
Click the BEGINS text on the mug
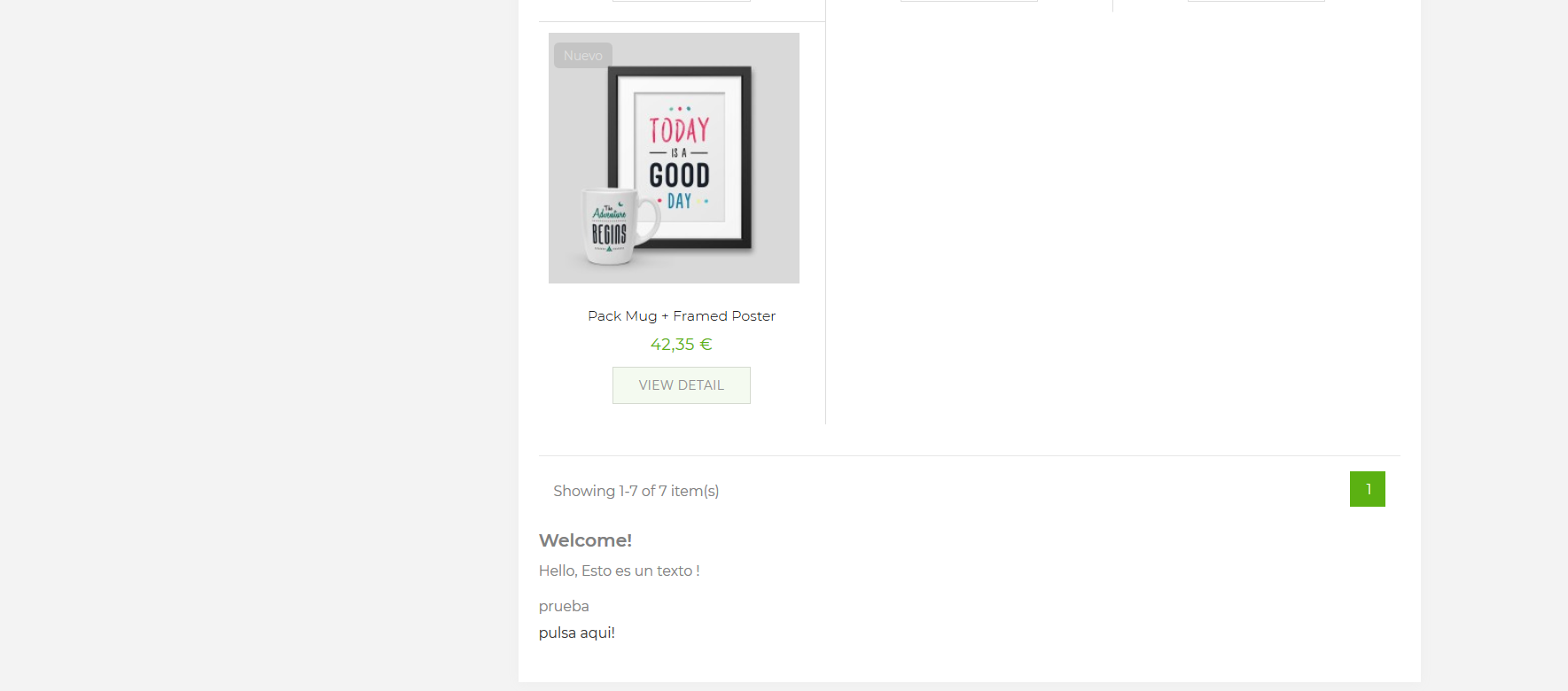pos(609,234)
